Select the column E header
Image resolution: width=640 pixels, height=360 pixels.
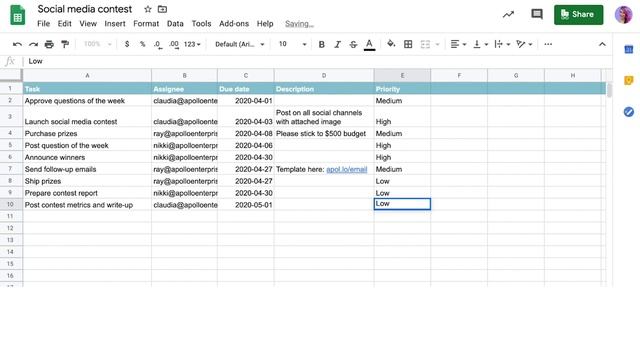[x=402, y=76]
